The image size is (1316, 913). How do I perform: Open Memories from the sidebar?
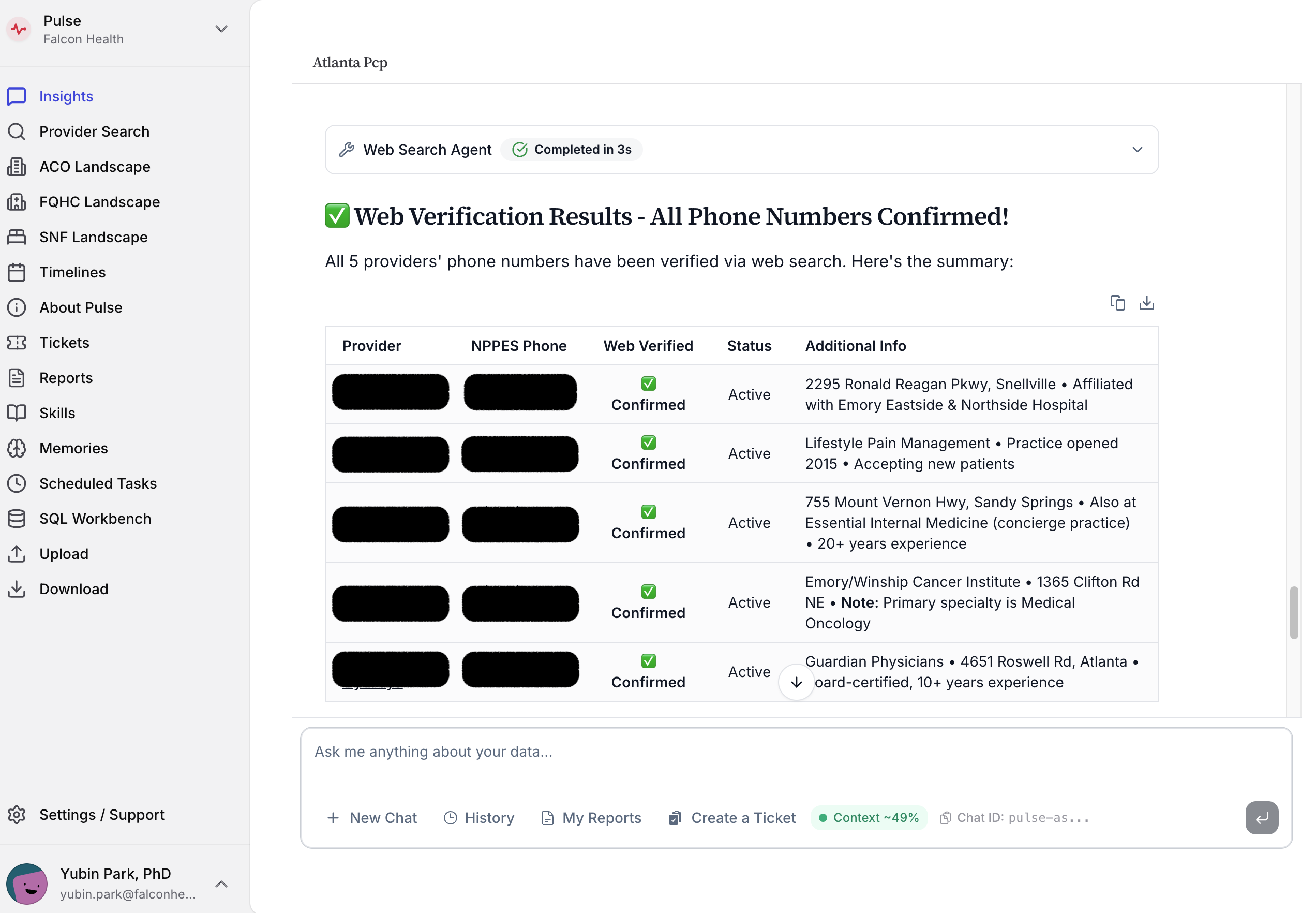pos(73,448)
